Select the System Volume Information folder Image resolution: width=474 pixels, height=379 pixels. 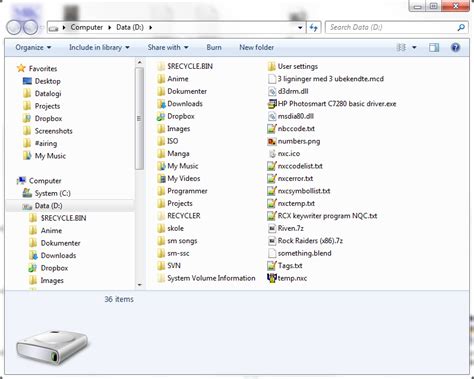pos(206,278)
